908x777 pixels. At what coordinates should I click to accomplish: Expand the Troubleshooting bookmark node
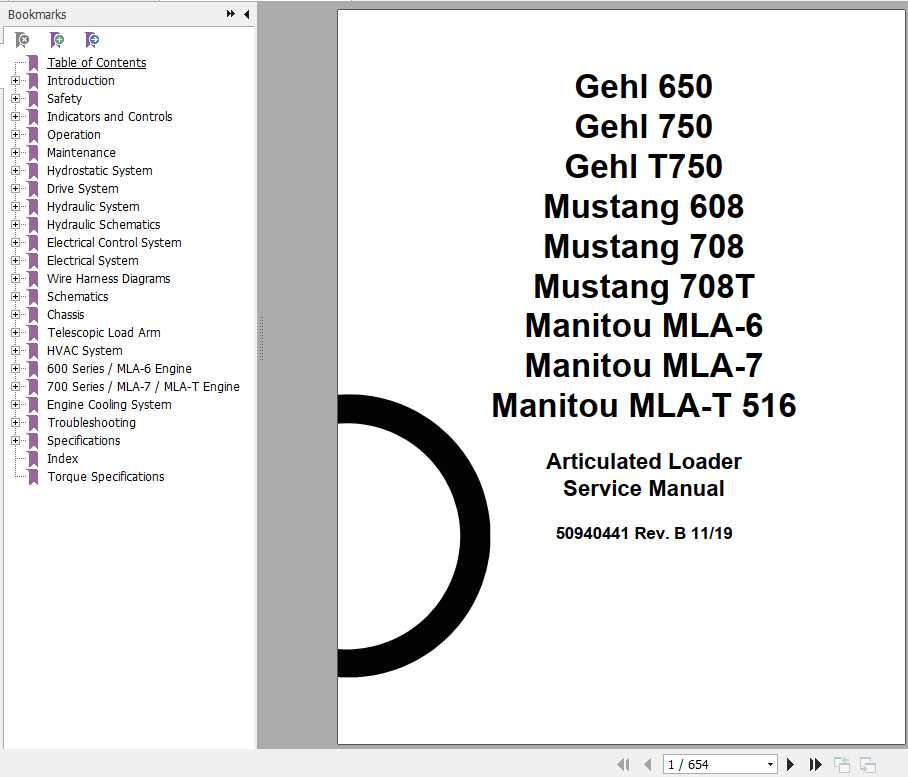tap(16, 423)
